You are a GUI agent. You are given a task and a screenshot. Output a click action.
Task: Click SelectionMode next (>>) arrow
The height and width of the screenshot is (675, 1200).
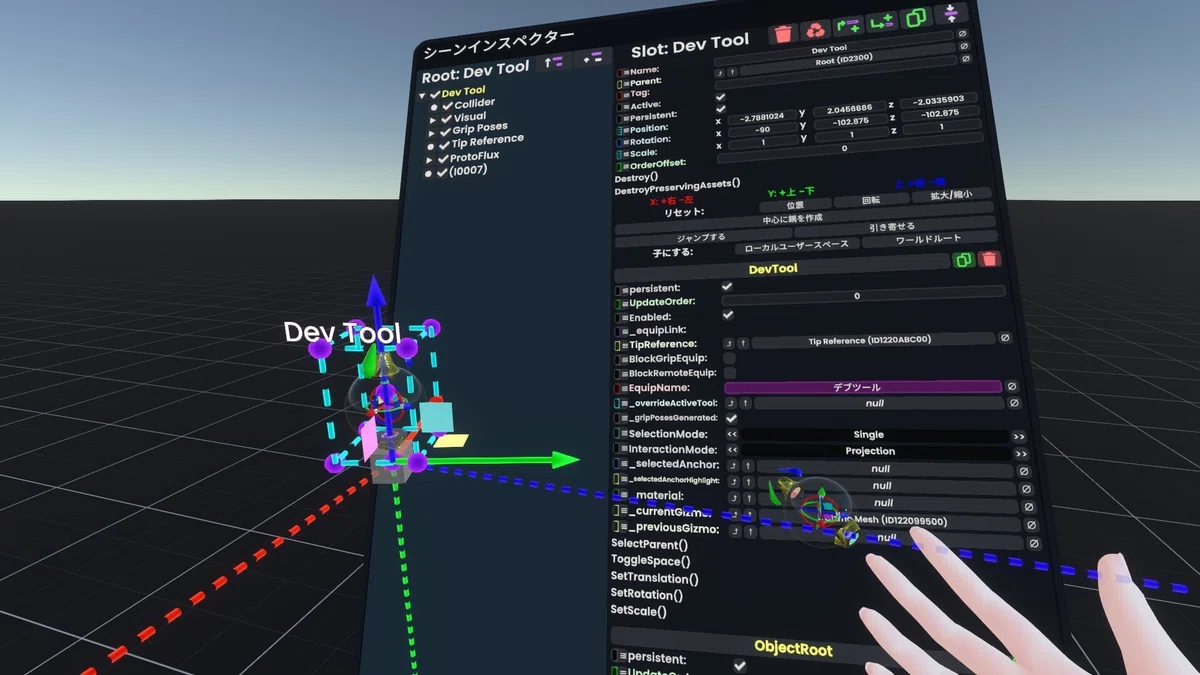pyautogui.click(x=1018, y=436)
